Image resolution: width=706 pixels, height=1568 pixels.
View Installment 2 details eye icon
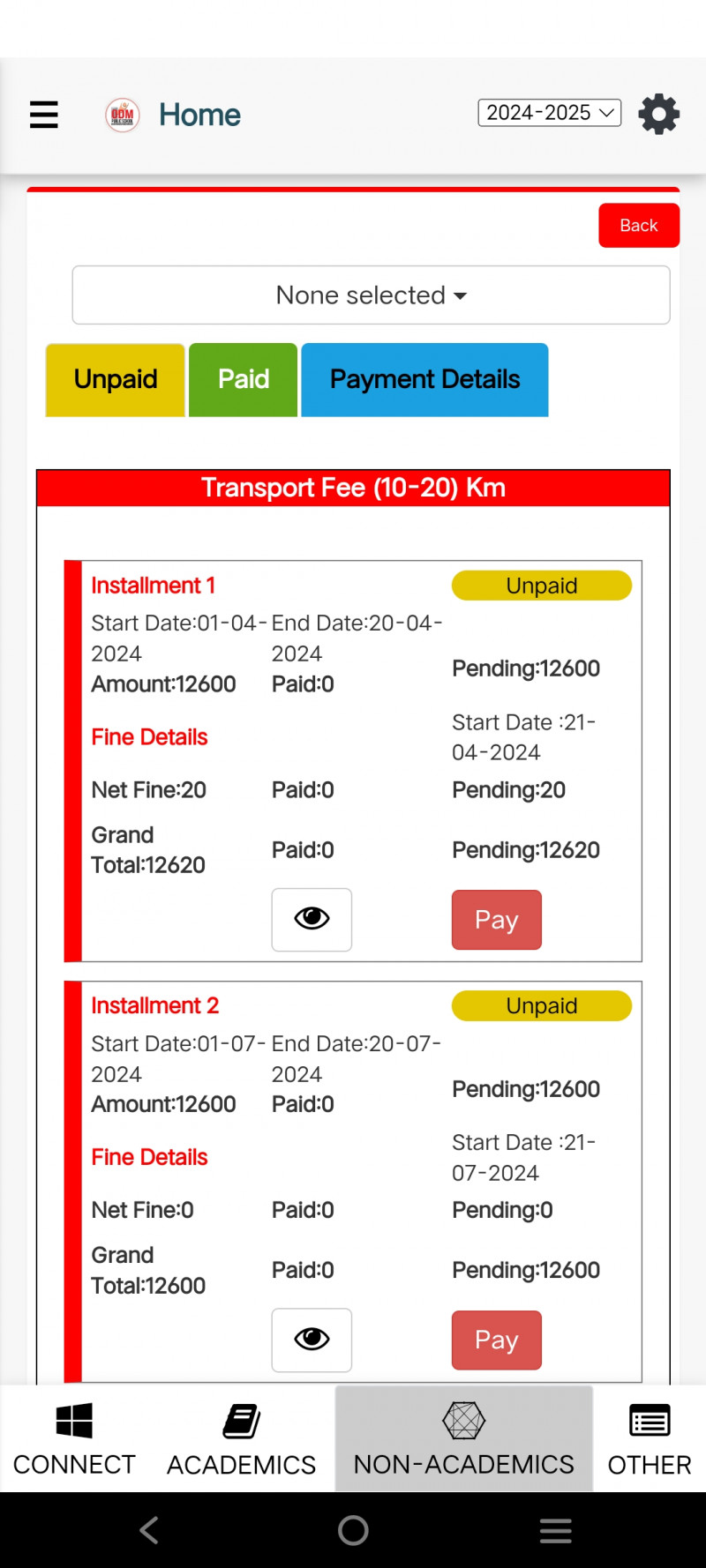pyautogui.click(x=312, y=1340)
